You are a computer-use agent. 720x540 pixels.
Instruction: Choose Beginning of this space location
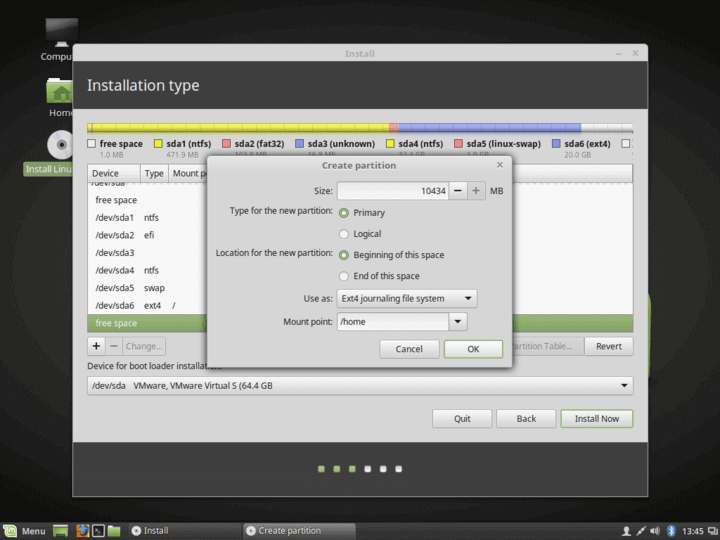click(x=344, y=255)
